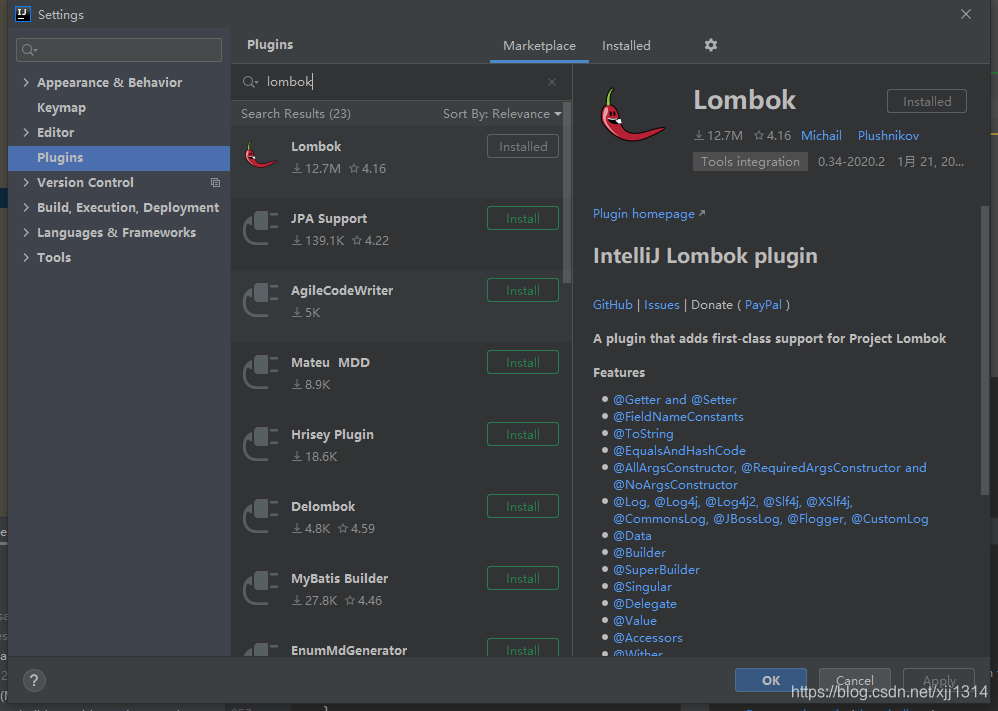Viewport: 998px width, 711px height.
Task: Click the Hrisey Plugin icon
Action: coord(261,444)
